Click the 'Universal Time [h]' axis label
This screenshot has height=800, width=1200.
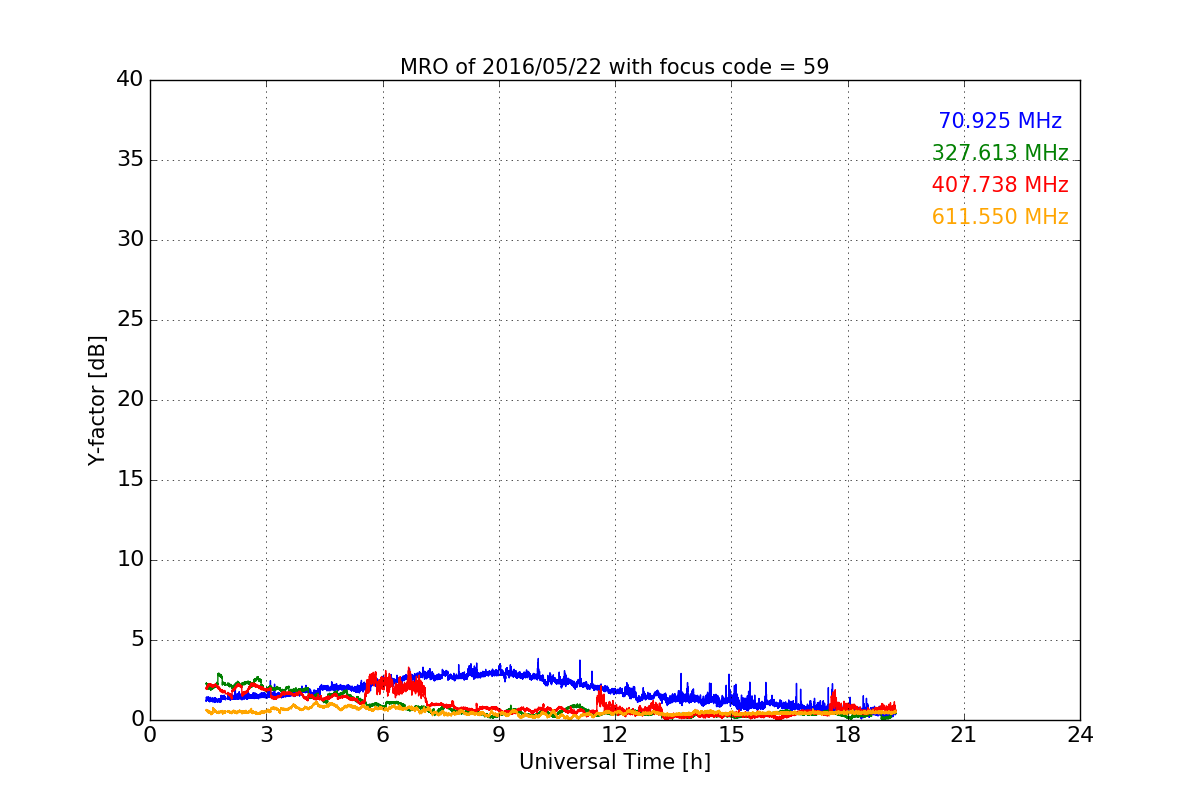614,762
